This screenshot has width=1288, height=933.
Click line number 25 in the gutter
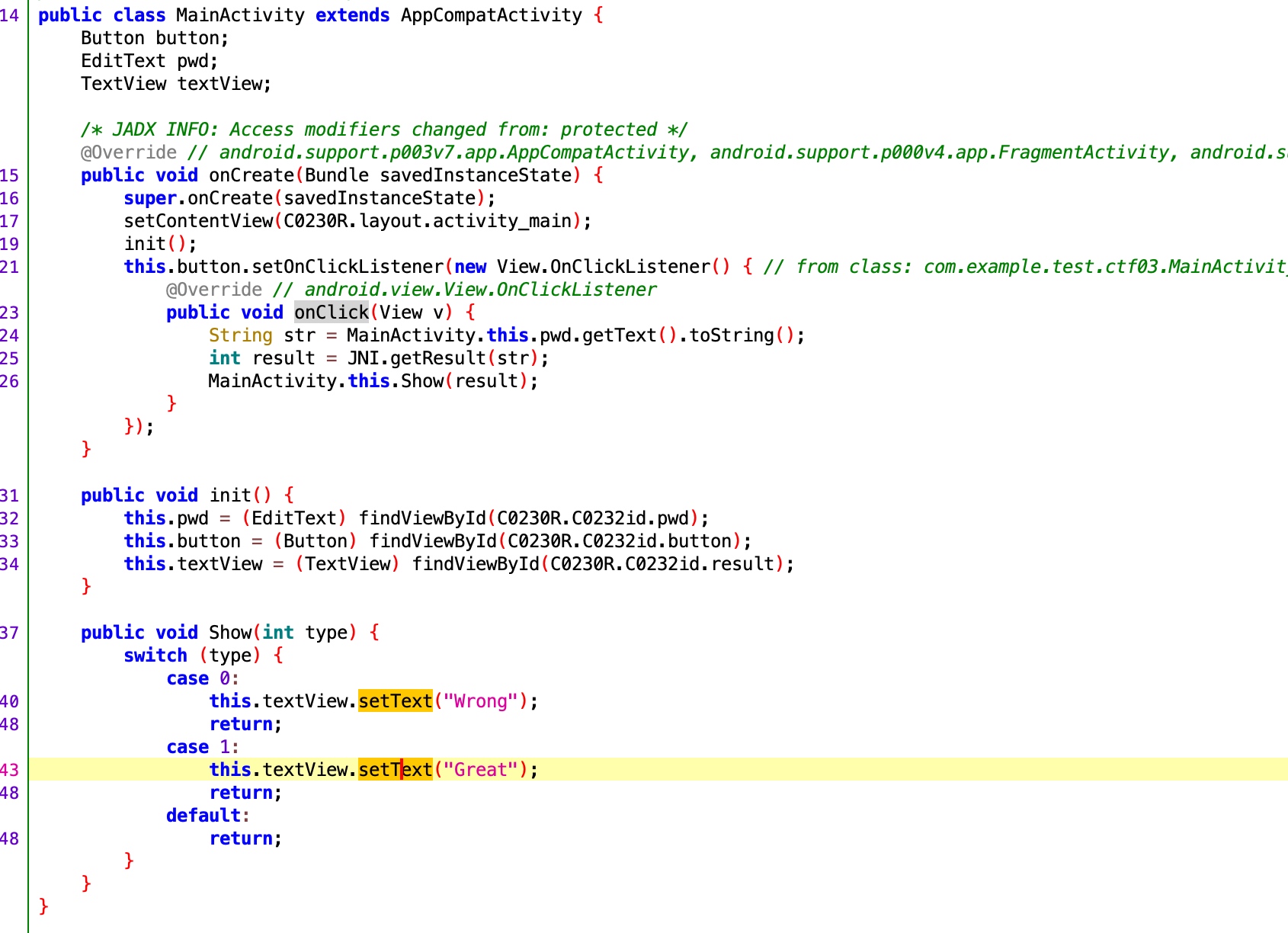10,358
